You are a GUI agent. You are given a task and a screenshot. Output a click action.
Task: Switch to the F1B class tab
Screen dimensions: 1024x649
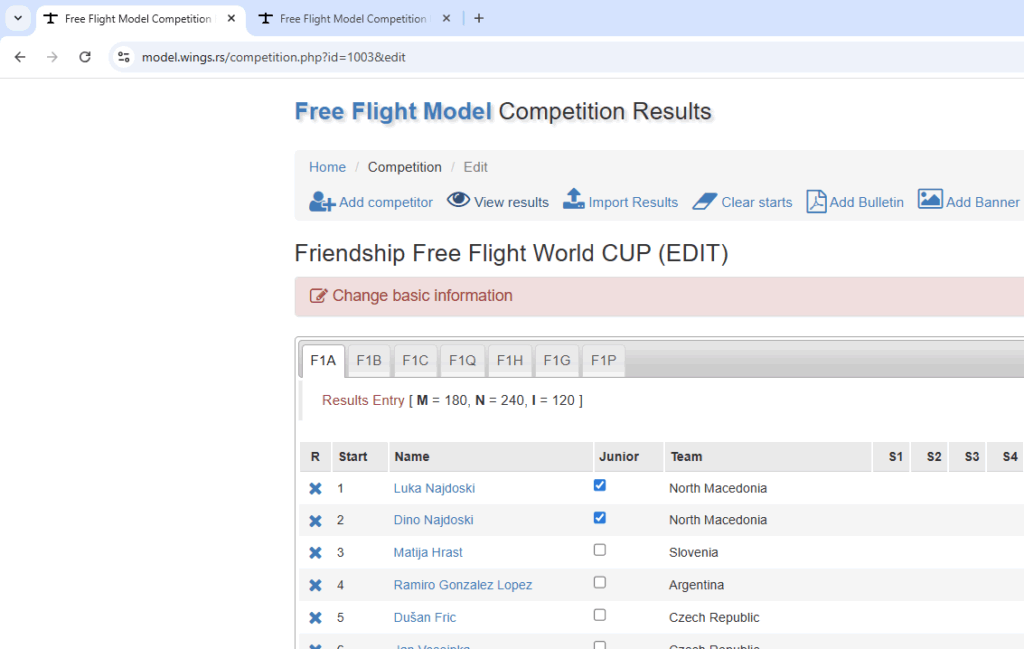(x=369, y=360)
